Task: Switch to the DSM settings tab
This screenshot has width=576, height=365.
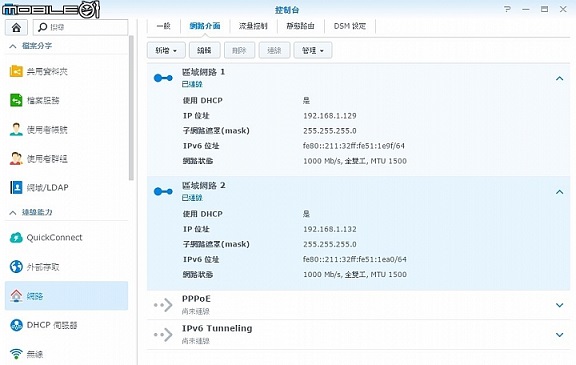Action: coord(350,26)
